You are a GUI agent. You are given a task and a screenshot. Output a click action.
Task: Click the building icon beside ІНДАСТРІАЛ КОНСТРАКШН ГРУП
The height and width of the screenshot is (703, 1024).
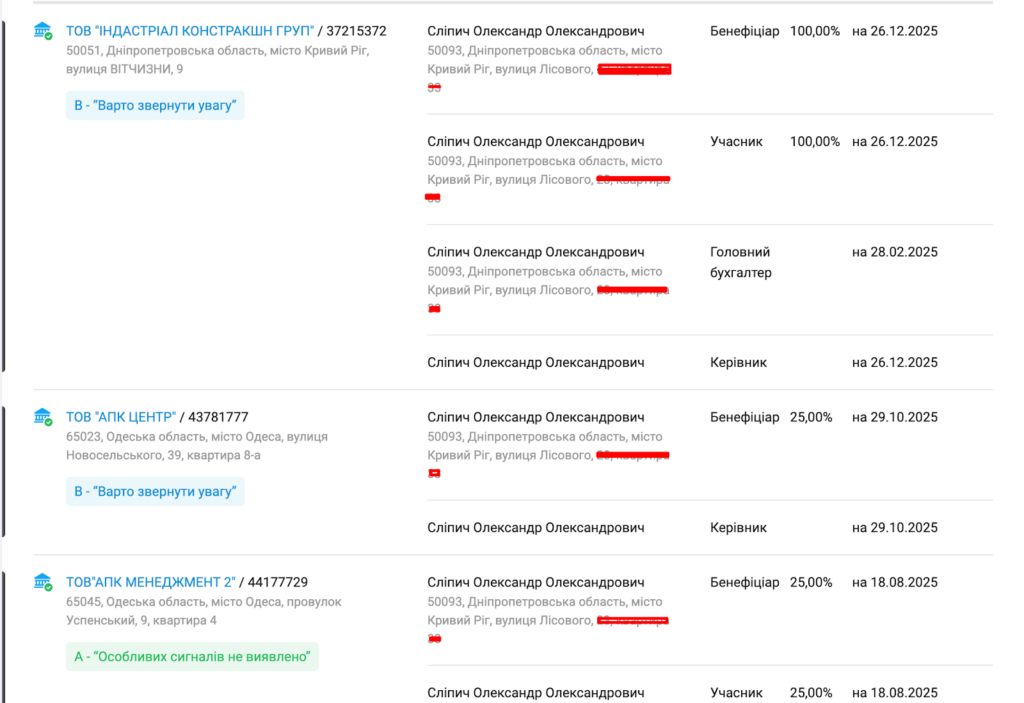point(42,31)
